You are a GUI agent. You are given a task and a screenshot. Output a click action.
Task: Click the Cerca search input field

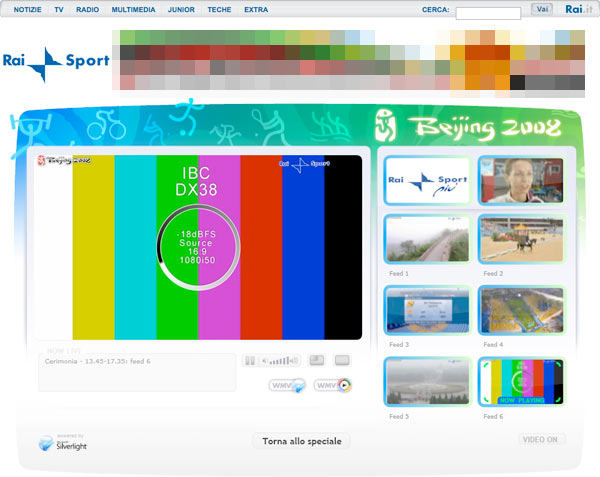point(488,13)
